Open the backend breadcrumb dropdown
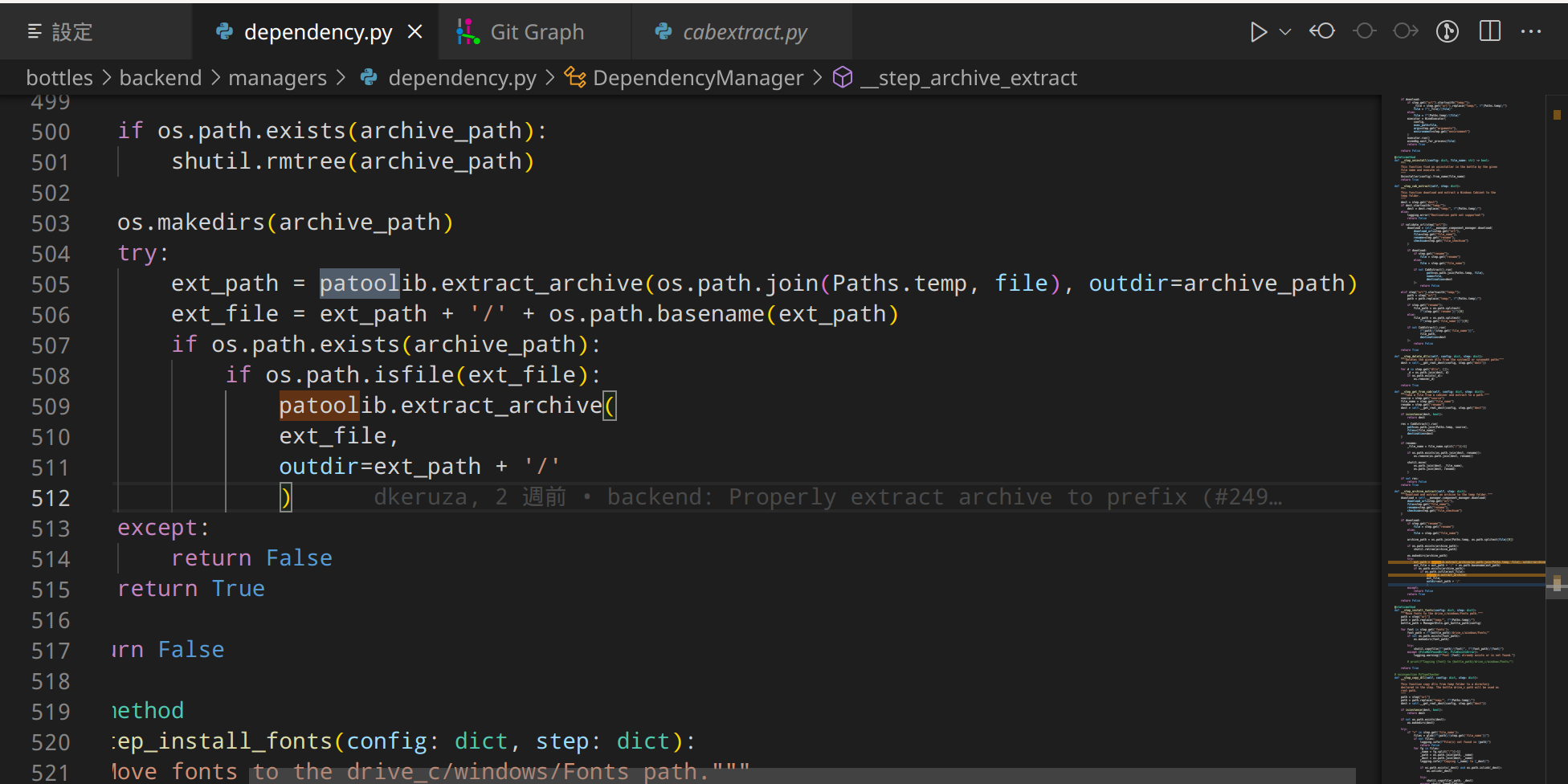 tap(161, 77)
